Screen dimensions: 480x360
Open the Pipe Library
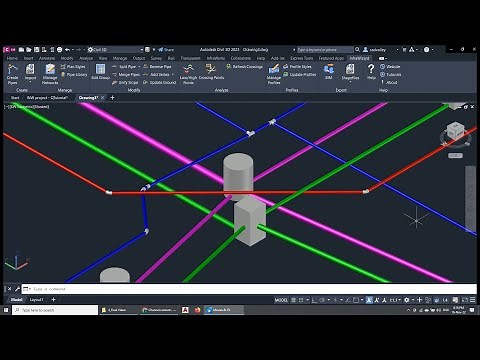74,75
